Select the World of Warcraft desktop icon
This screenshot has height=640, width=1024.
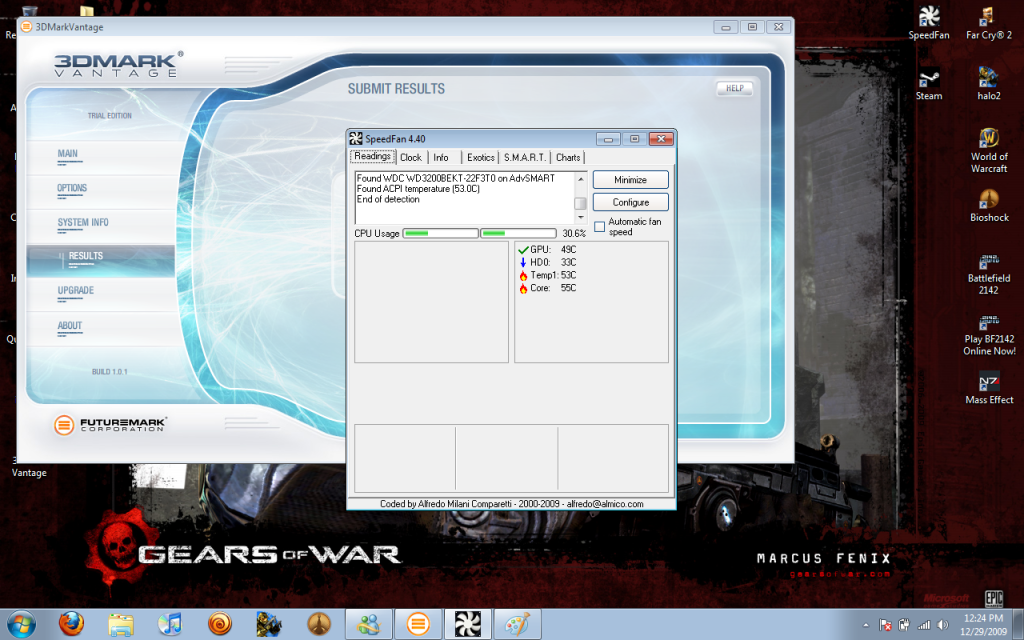989,150
